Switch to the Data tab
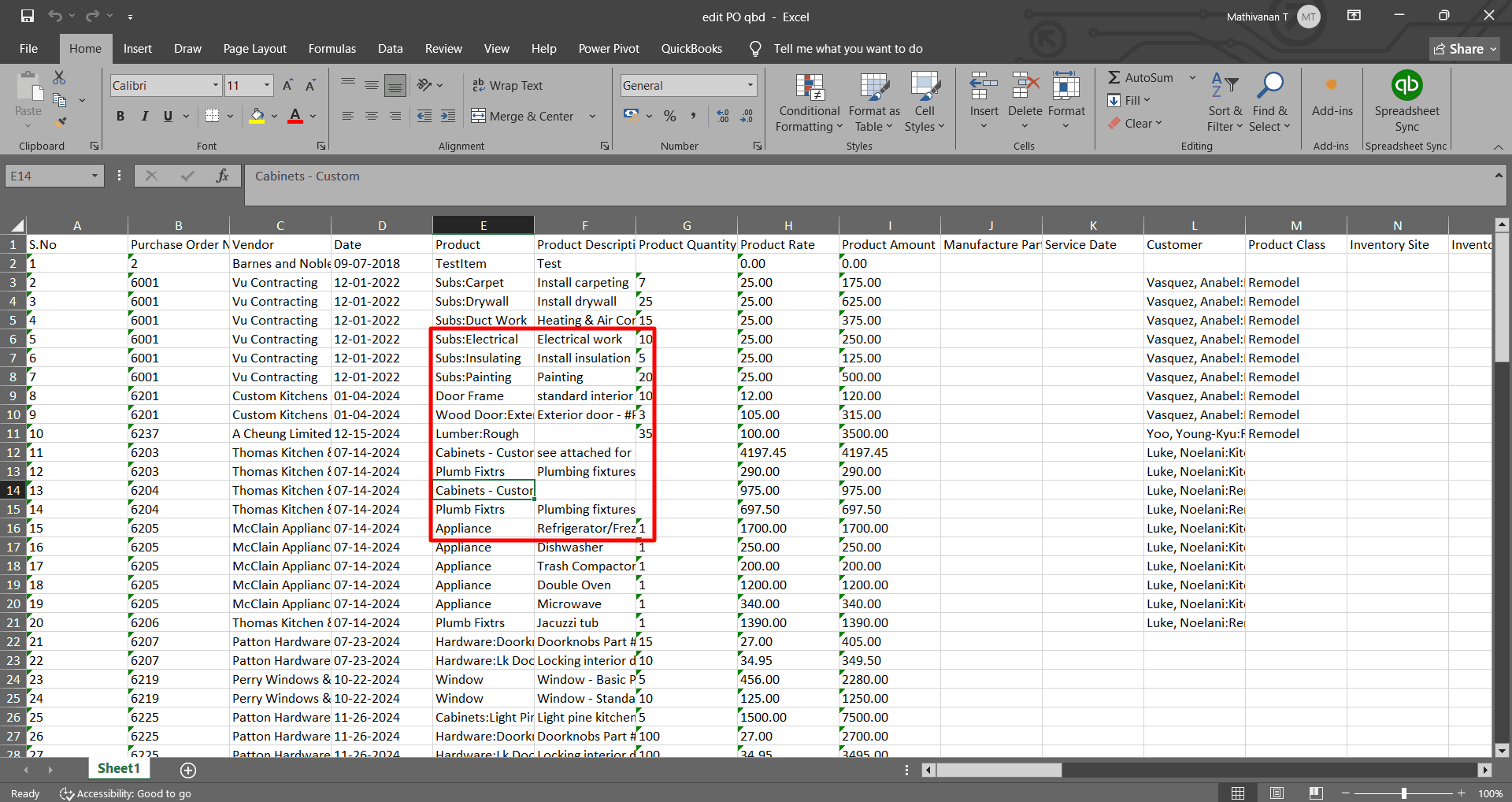Screen dimensions: 1512x802 [x=390, y=48]
